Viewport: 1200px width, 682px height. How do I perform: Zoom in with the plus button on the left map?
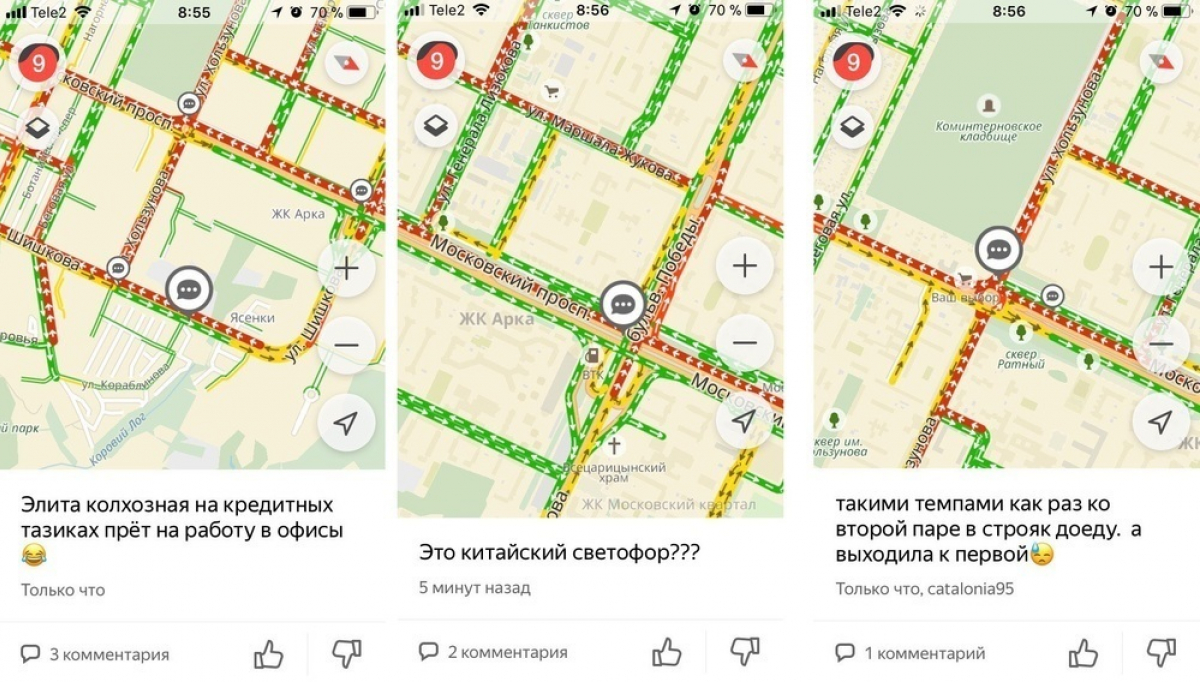click(x=346, y=268)
